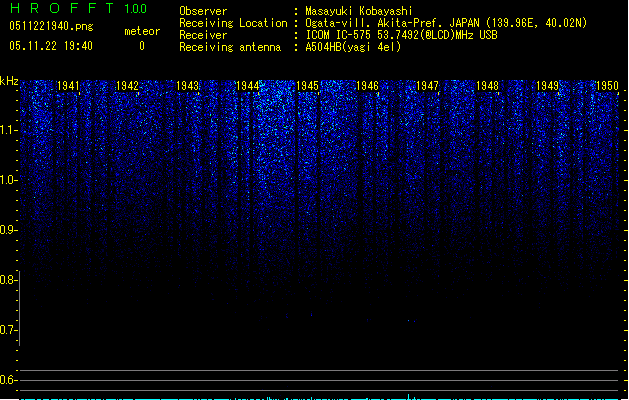Image resolution: width=629 pixels, height=400 pixels.
Task: Click the Receiving antenna label
Action: tap(230, 47)
